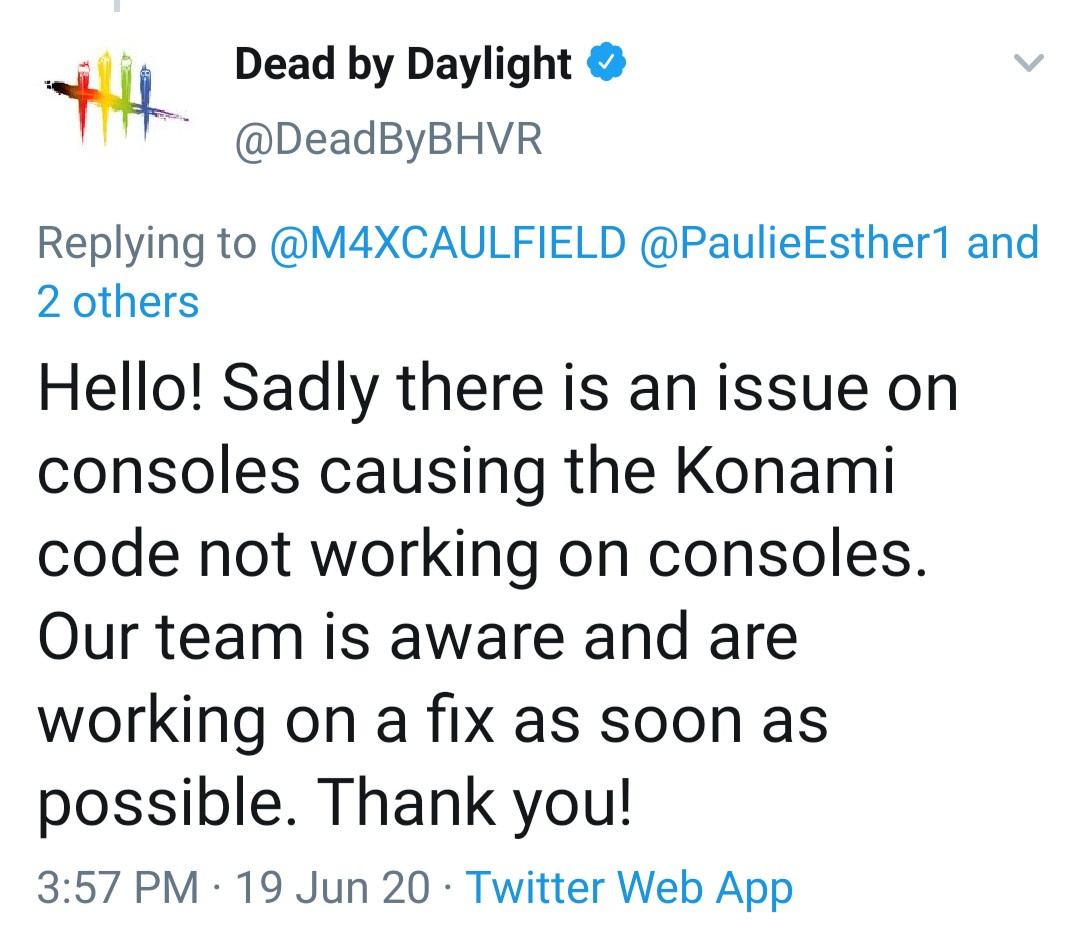This screenshot has width=1080, height=948.
Task: Click the word "Sadly" in the tweet
Action: click(x=300, y=389)
